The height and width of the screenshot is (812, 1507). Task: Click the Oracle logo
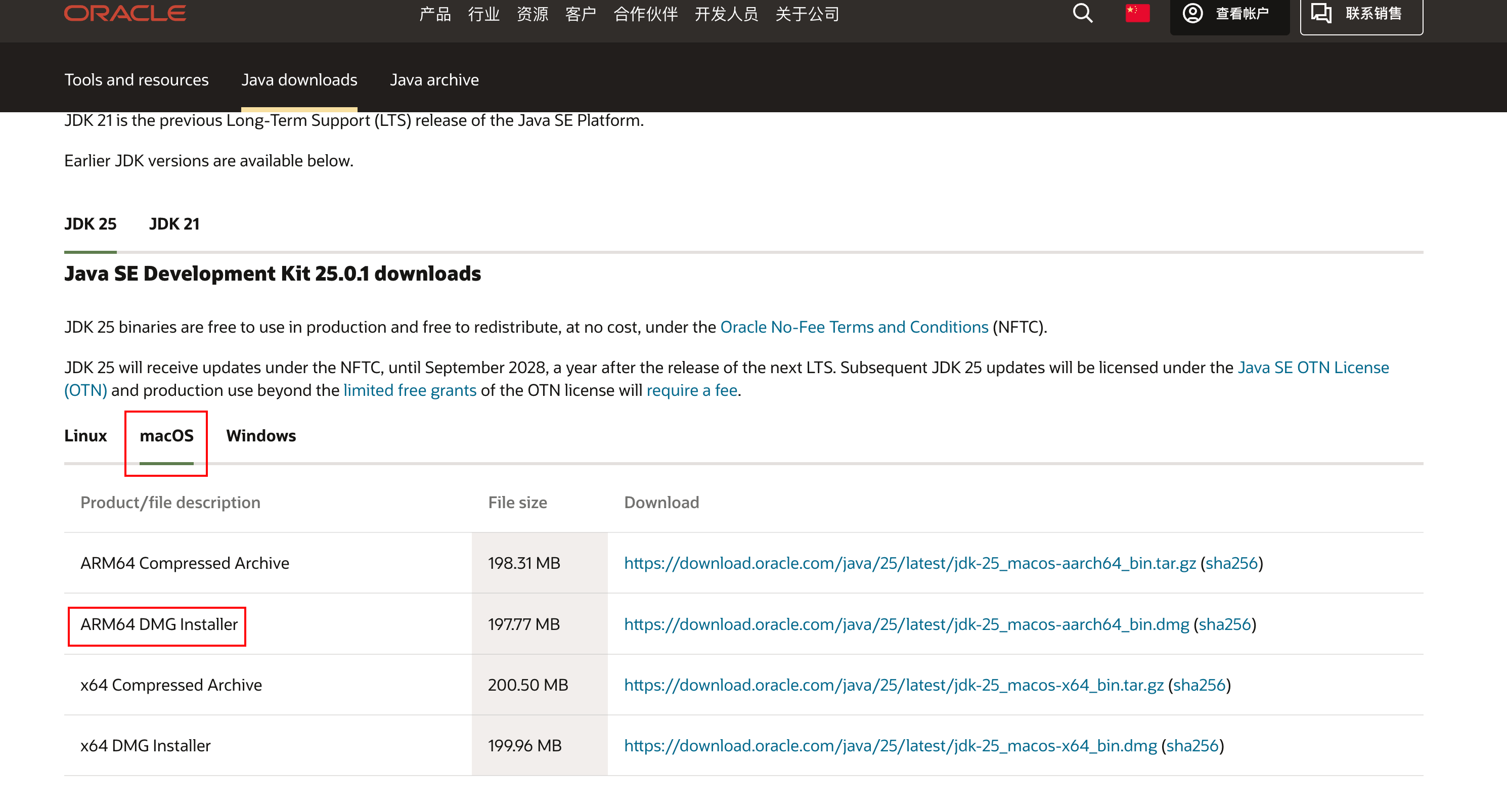124,13
